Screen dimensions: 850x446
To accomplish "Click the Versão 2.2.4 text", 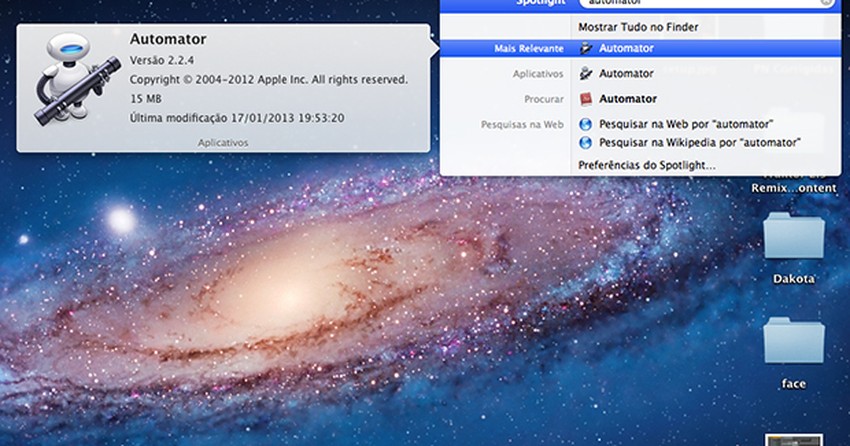I will click(x=162, y=60).
